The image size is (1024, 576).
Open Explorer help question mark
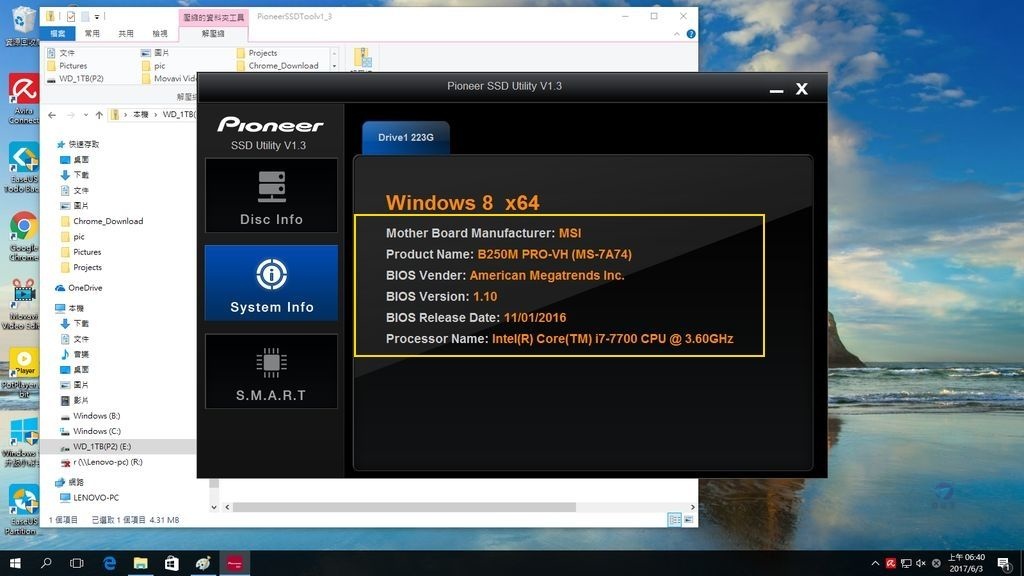(x=691, y=34)
